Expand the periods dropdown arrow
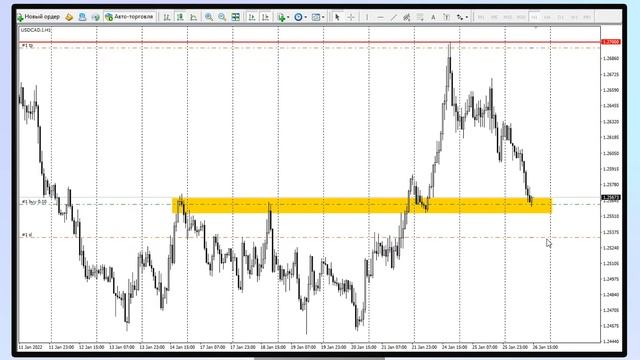This screenshot has height=360, width=640. coord(306,18)
